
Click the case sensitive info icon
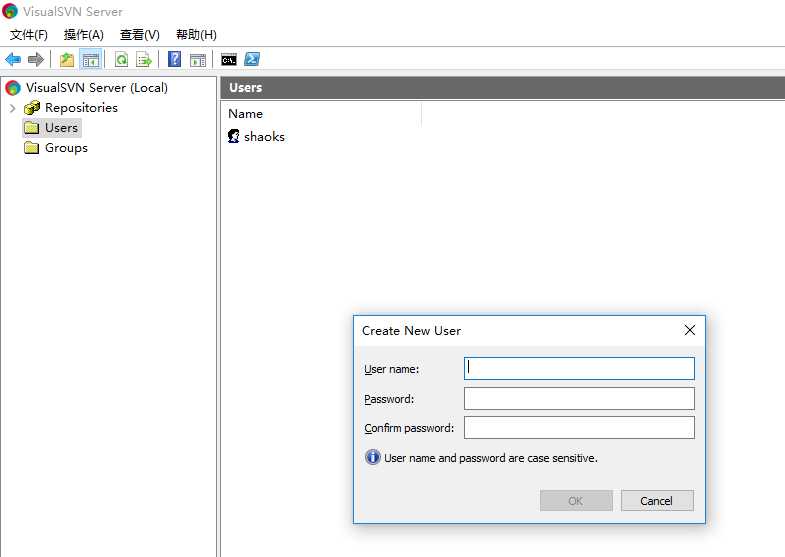click(372, 457)
